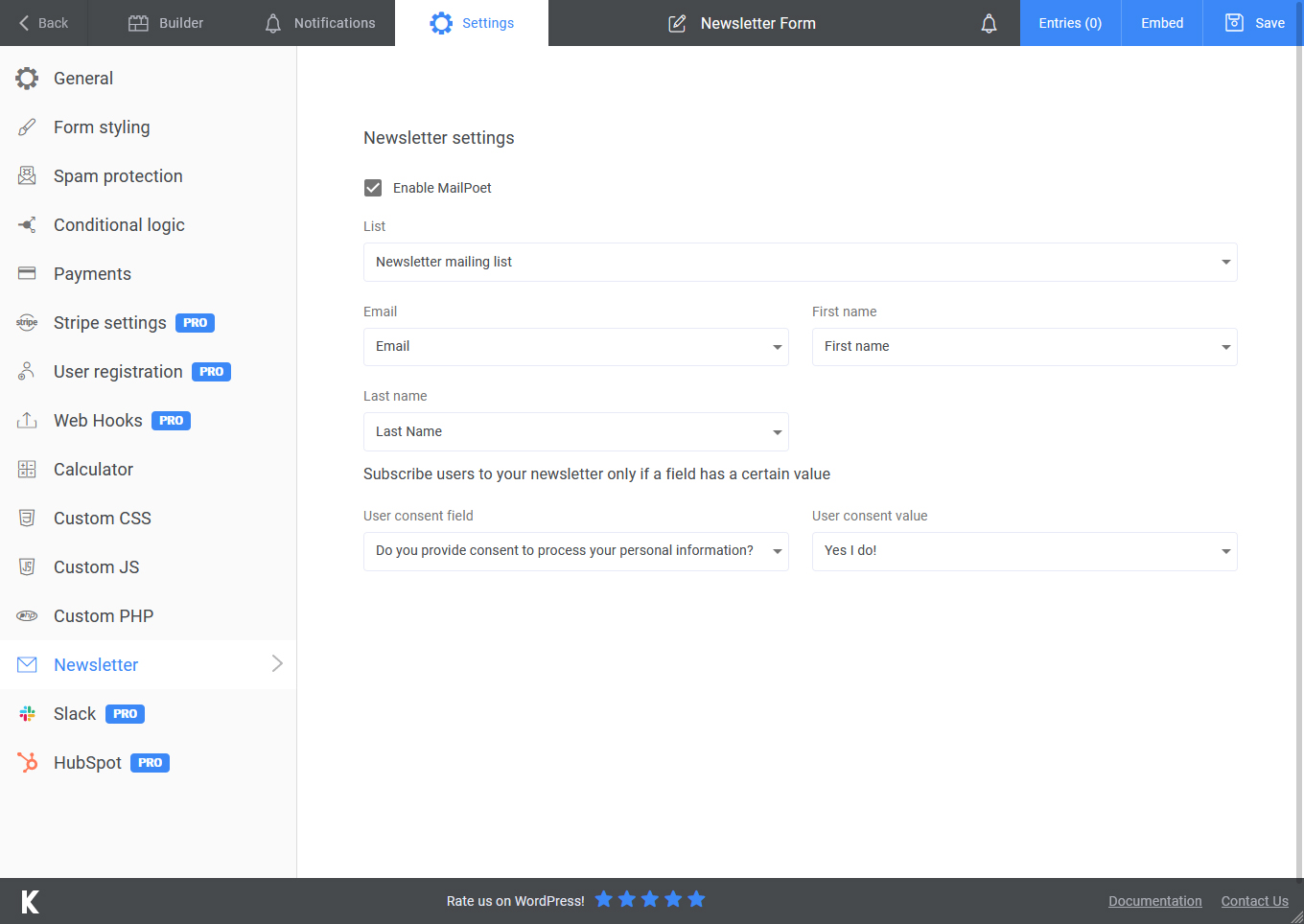Open the Calculator settings section
Screen dimensions: 1304x924
[148, 470]
